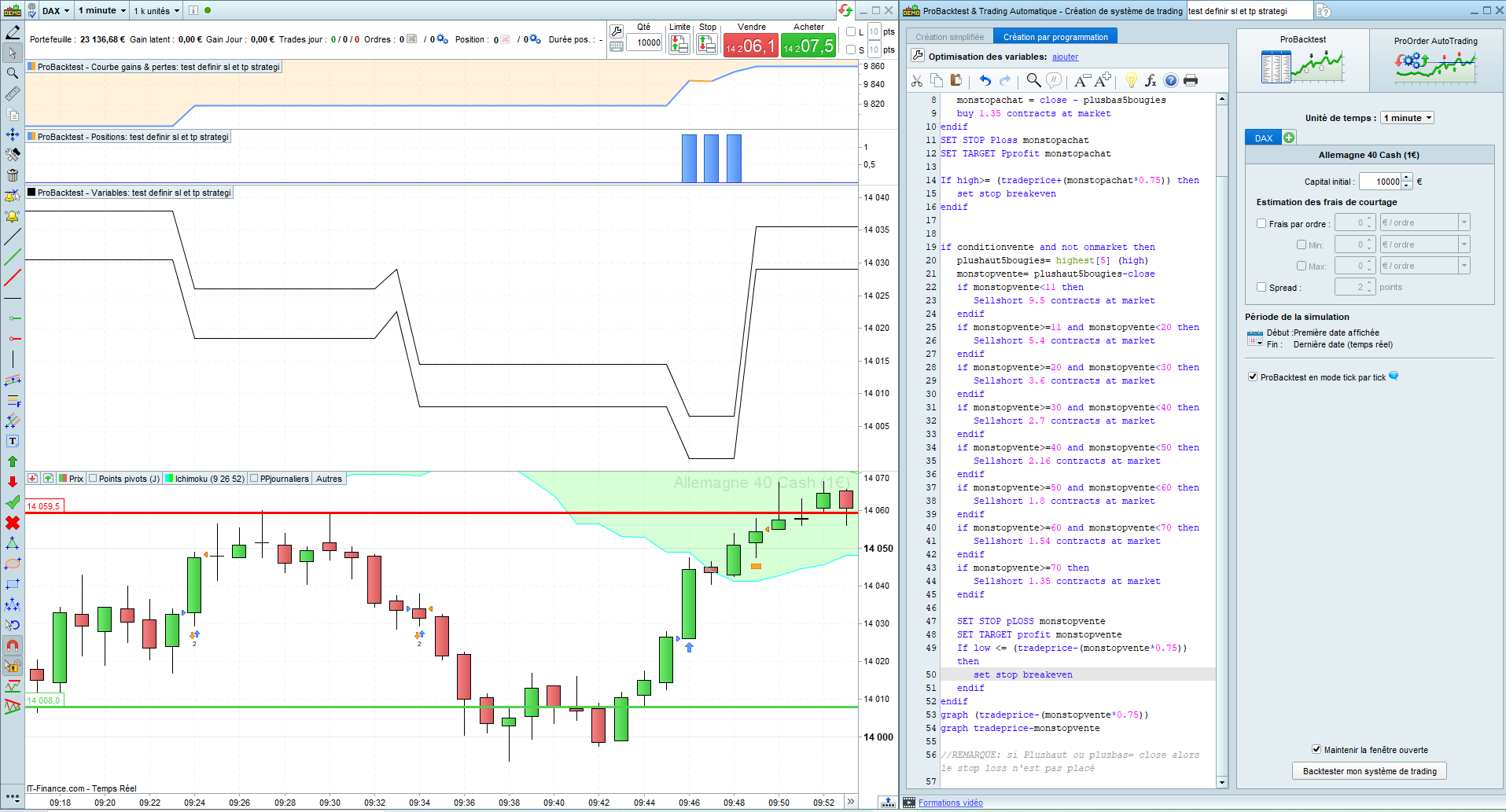This screenshot has width=1506, height=812.
Task: Pick the trash can delete-objects tool
Action: click(x=13, y=175)
